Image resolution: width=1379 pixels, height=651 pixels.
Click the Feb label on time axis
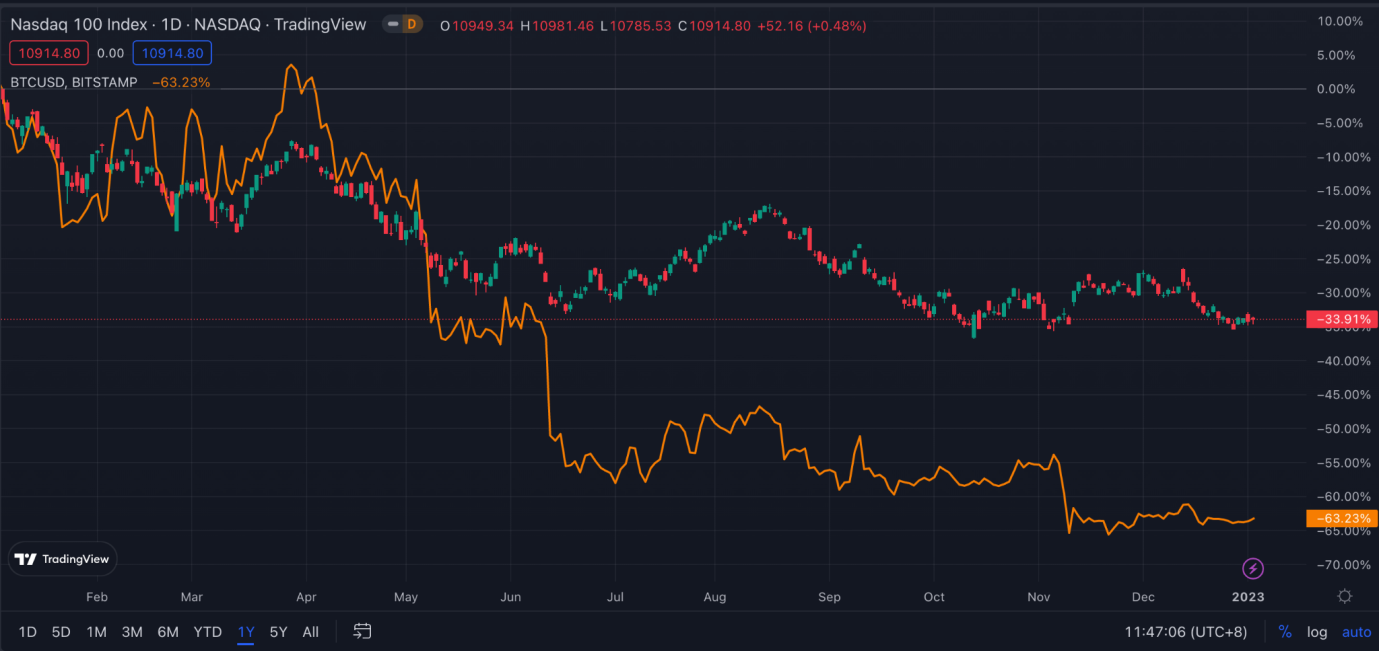[97, 597]
